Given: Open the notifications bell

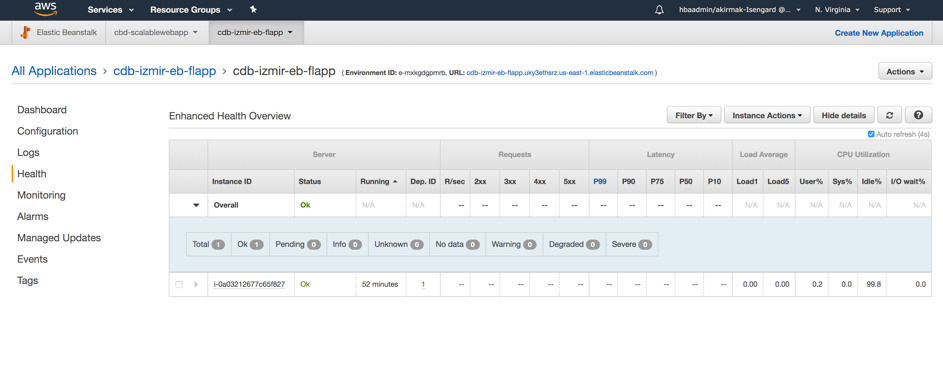Looking at the screenshot, I should point(660,10).
